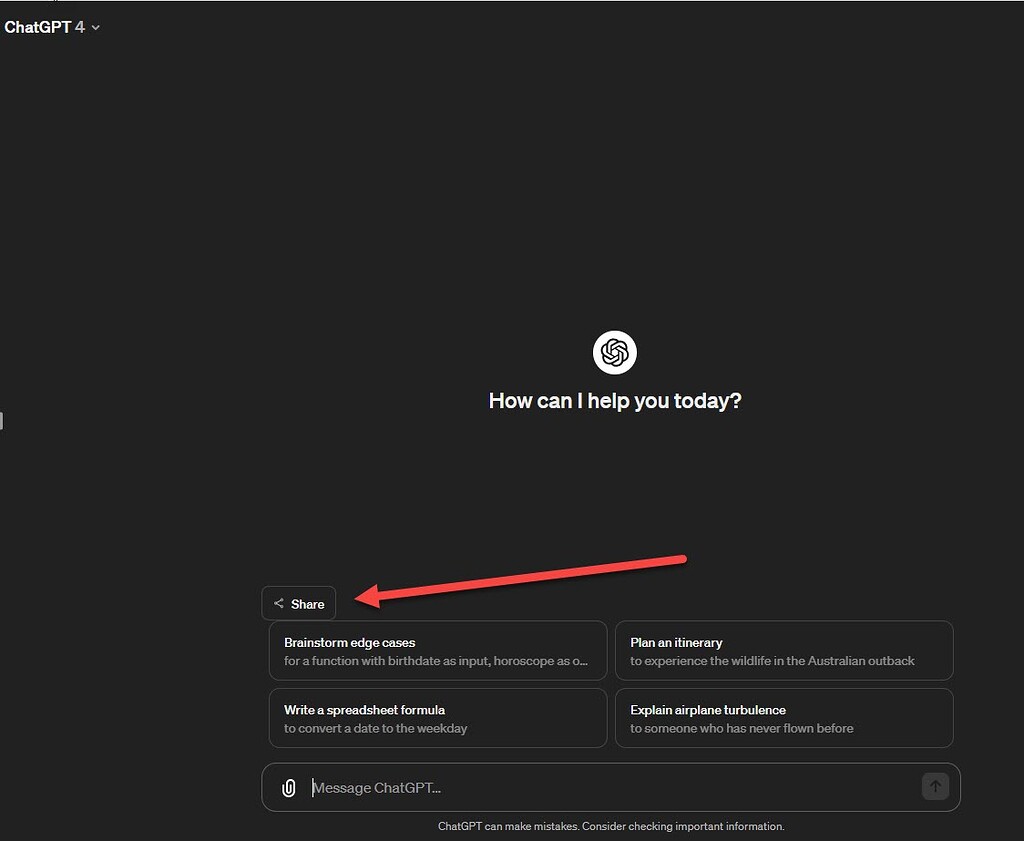
Task: Select the 'Brainstorm edge cases' suggestion card
Action: click(437, 650)
